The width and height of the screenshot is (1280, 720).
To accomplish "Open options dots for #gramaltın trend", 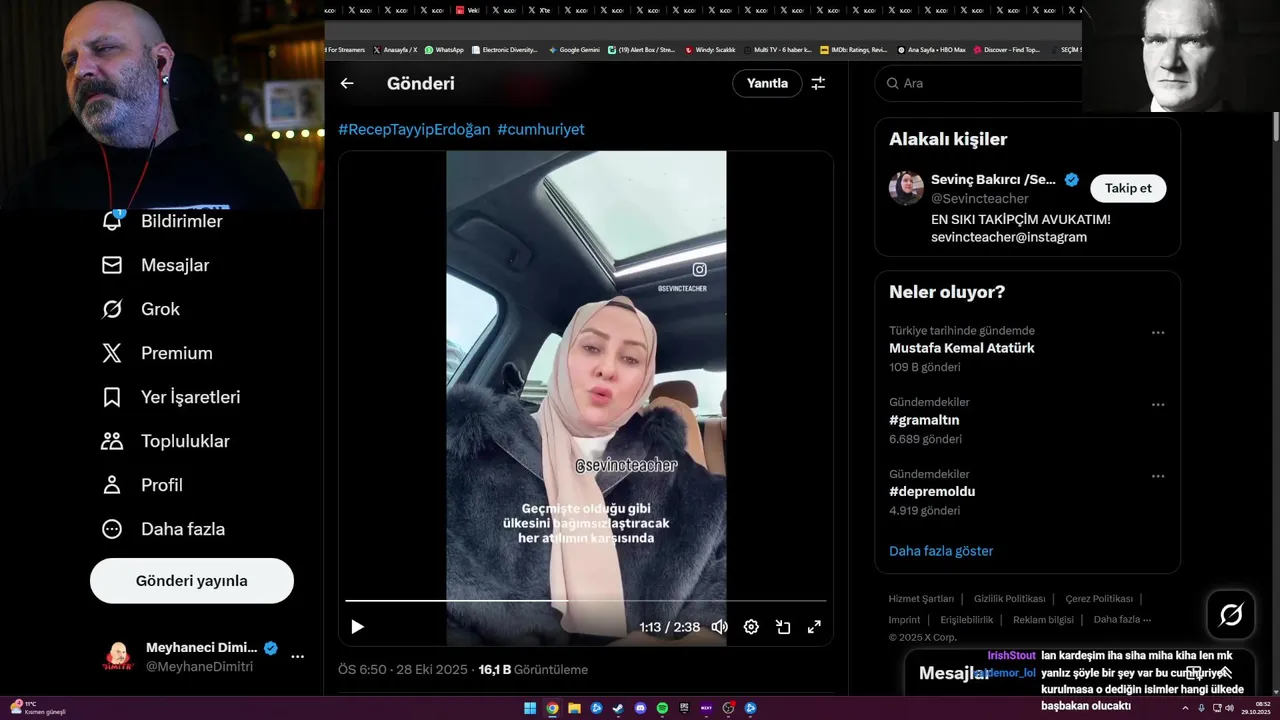I will point(1158,405).
